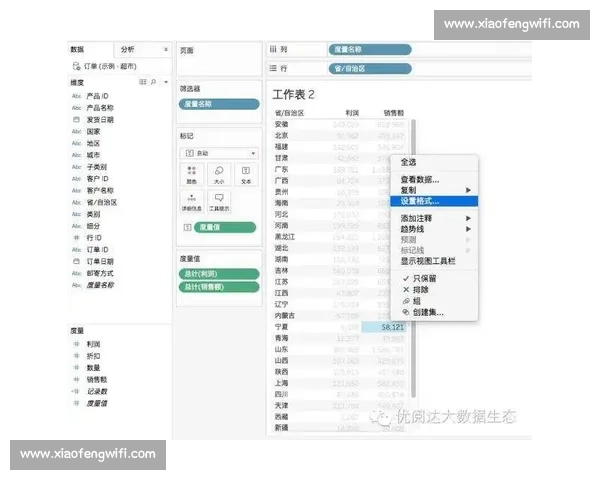Click the date icon beside 发货日期
This screenshot has width=600, height=480.
(x=77, y=119)
